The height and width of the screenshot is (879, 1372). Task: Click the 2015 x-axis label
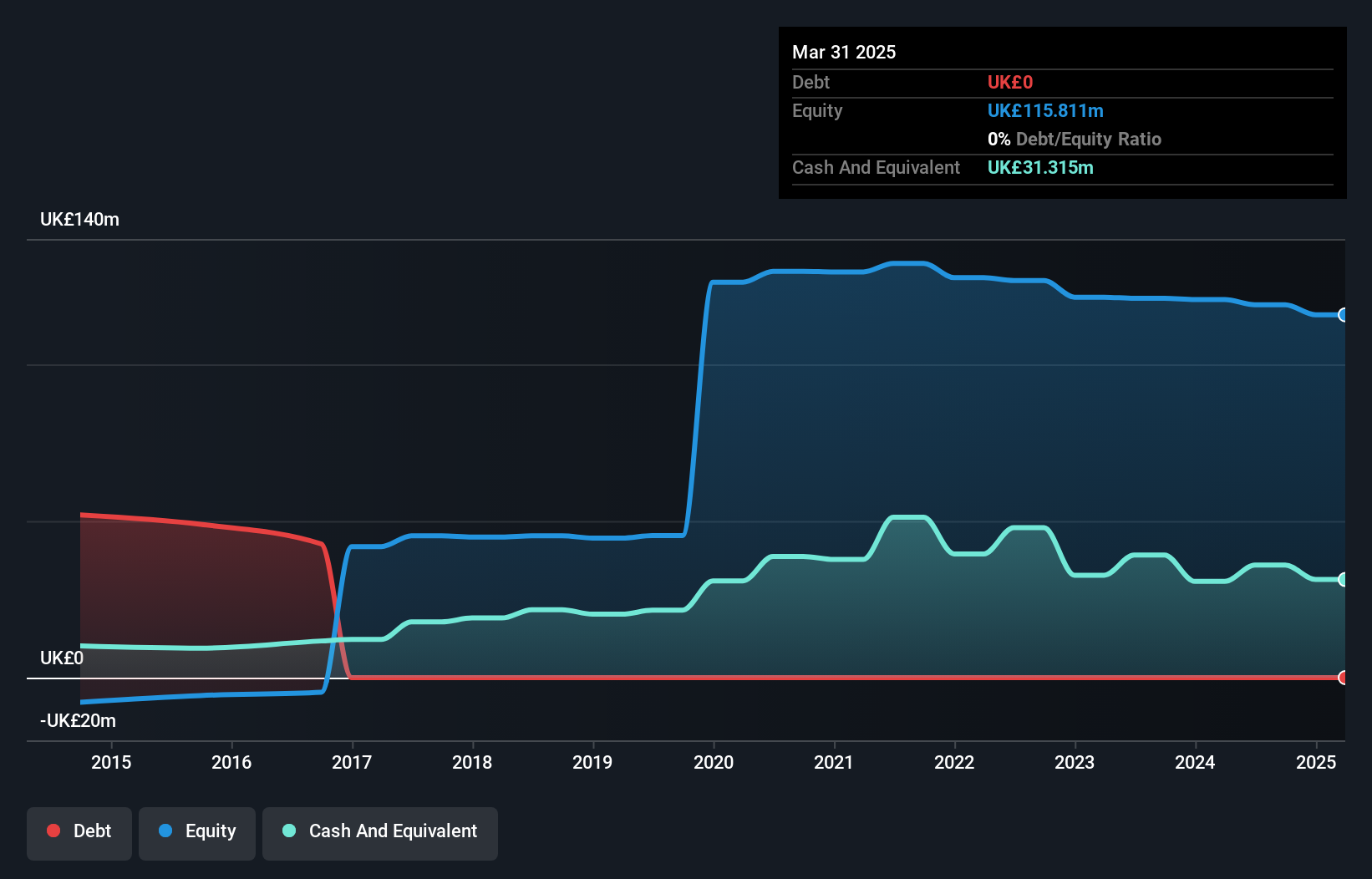point(111,762)
